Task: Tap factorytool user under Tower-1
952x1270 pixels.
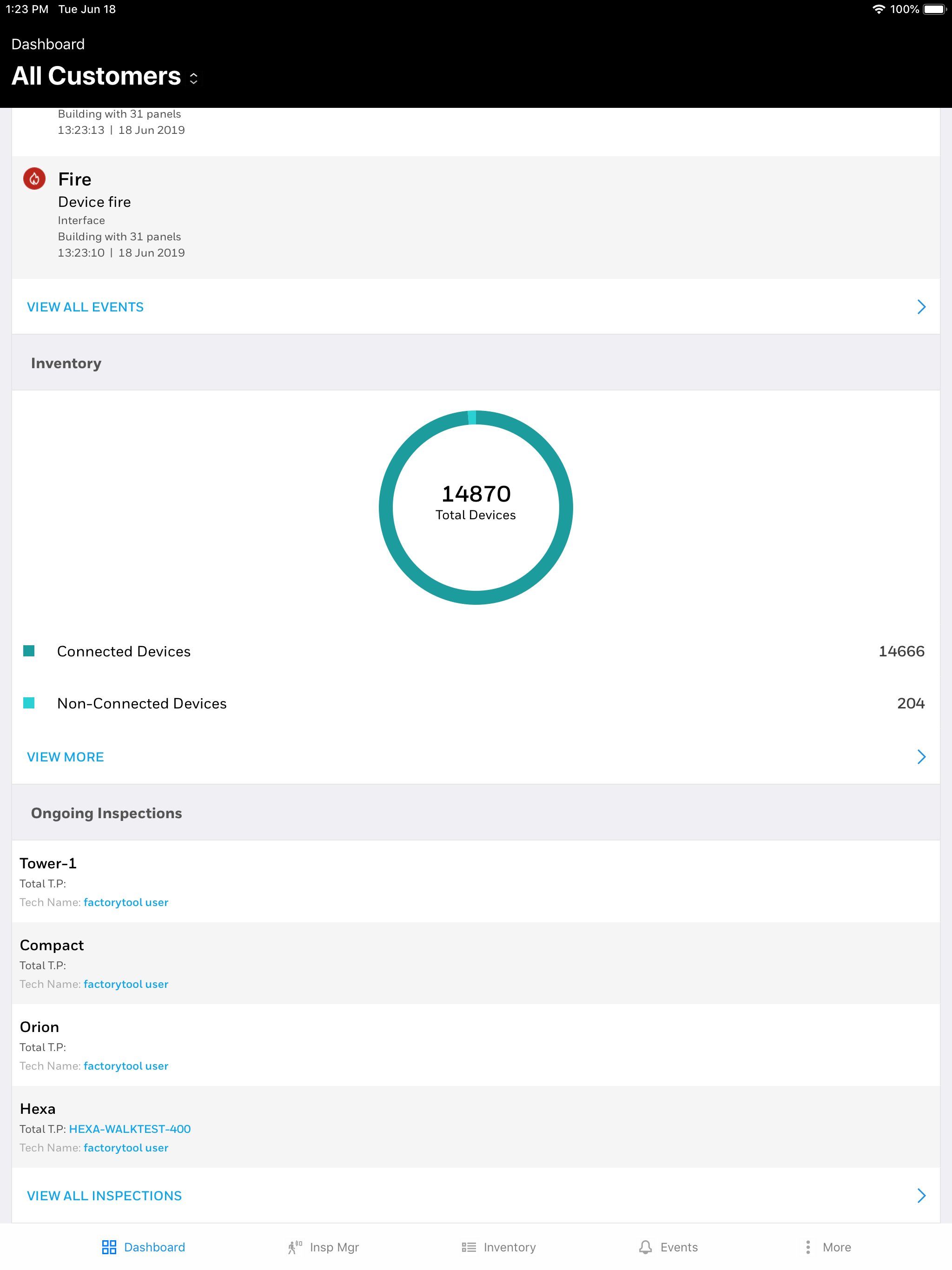Action: [126, 902]
